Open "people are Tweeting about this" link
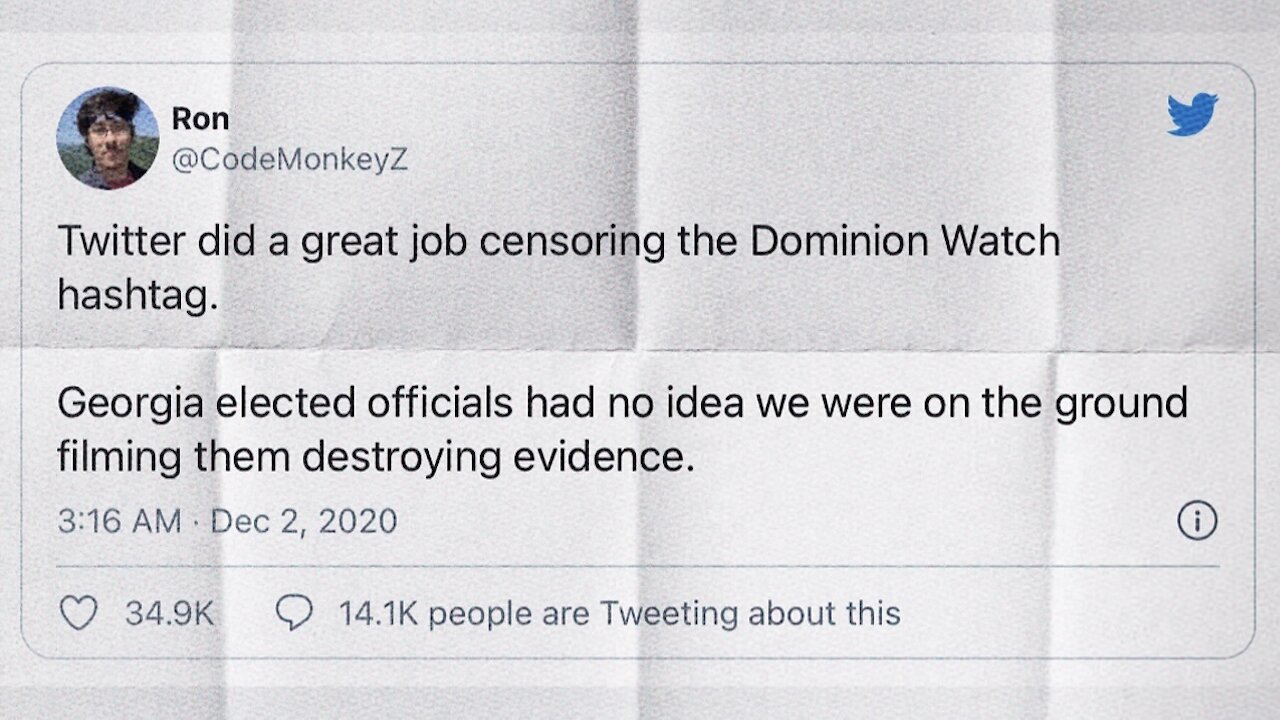 coord(664,613)
